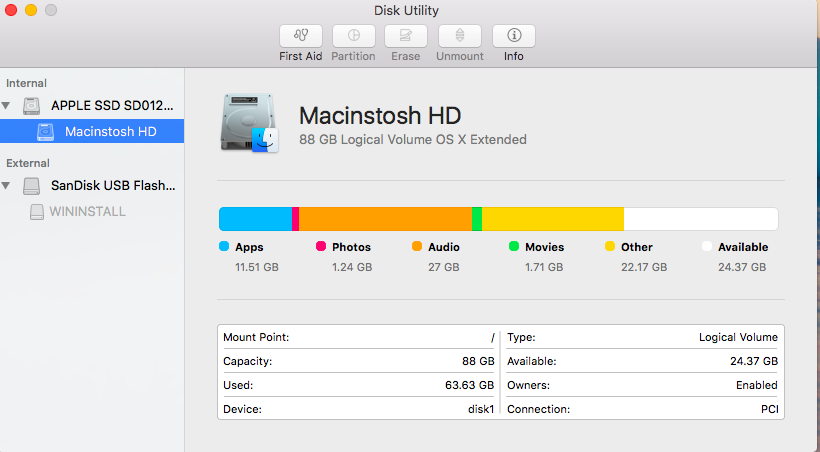Screen dimensions: 820x452
Task: Click the 88 GB Capacity value
Action: pos(478,361)
